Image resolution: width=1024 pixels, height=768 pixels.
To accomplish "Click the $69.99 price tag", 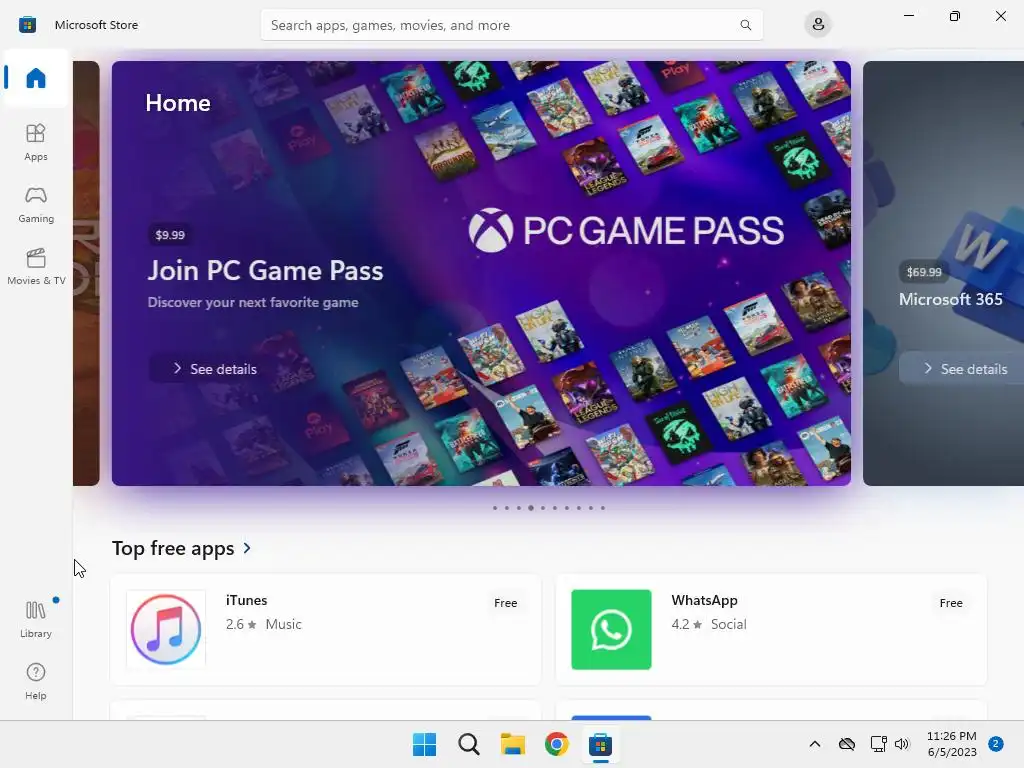I will (923, 272).
